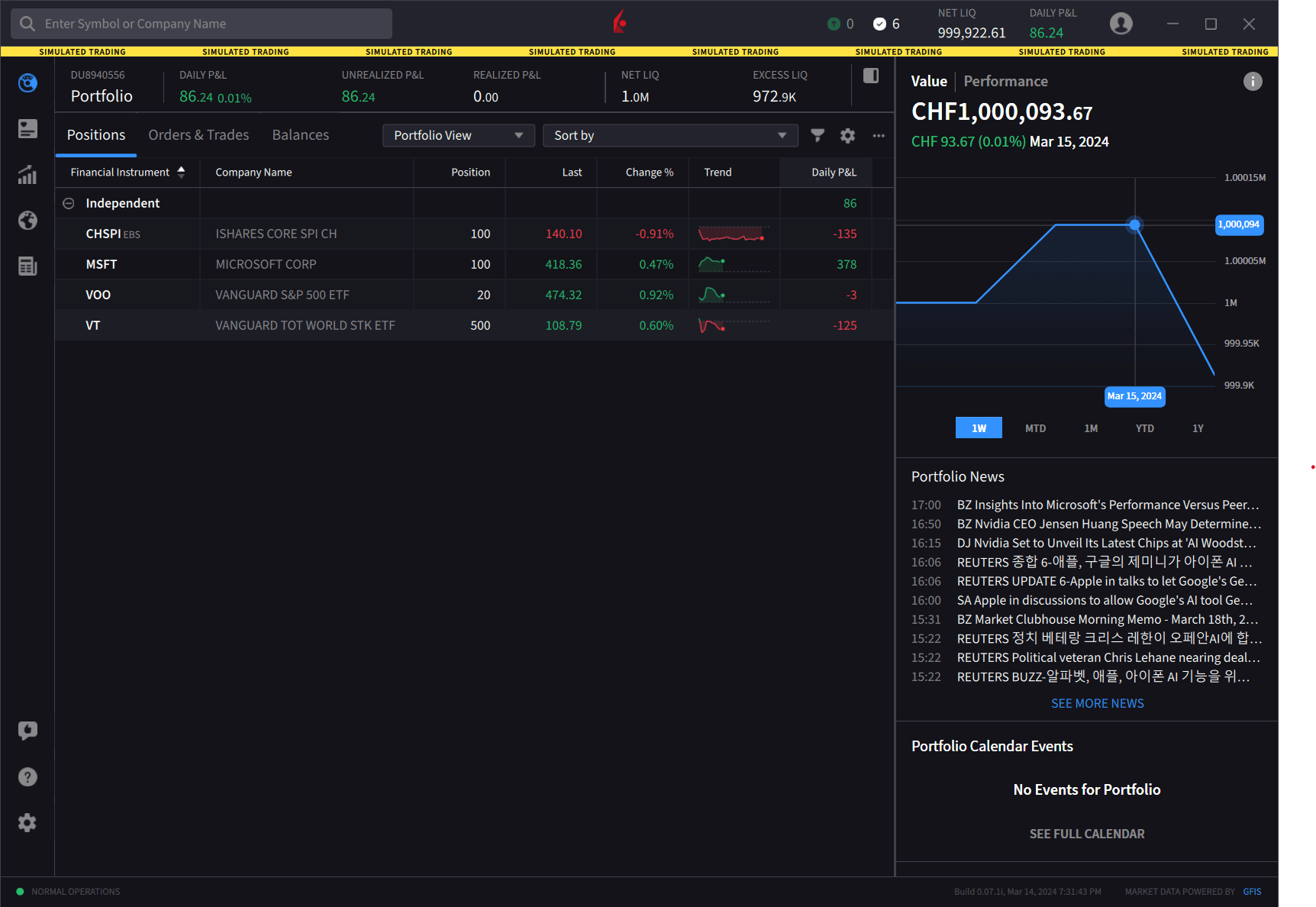
Task: Open positions table settings gear
Action: (x=847, y=135)
